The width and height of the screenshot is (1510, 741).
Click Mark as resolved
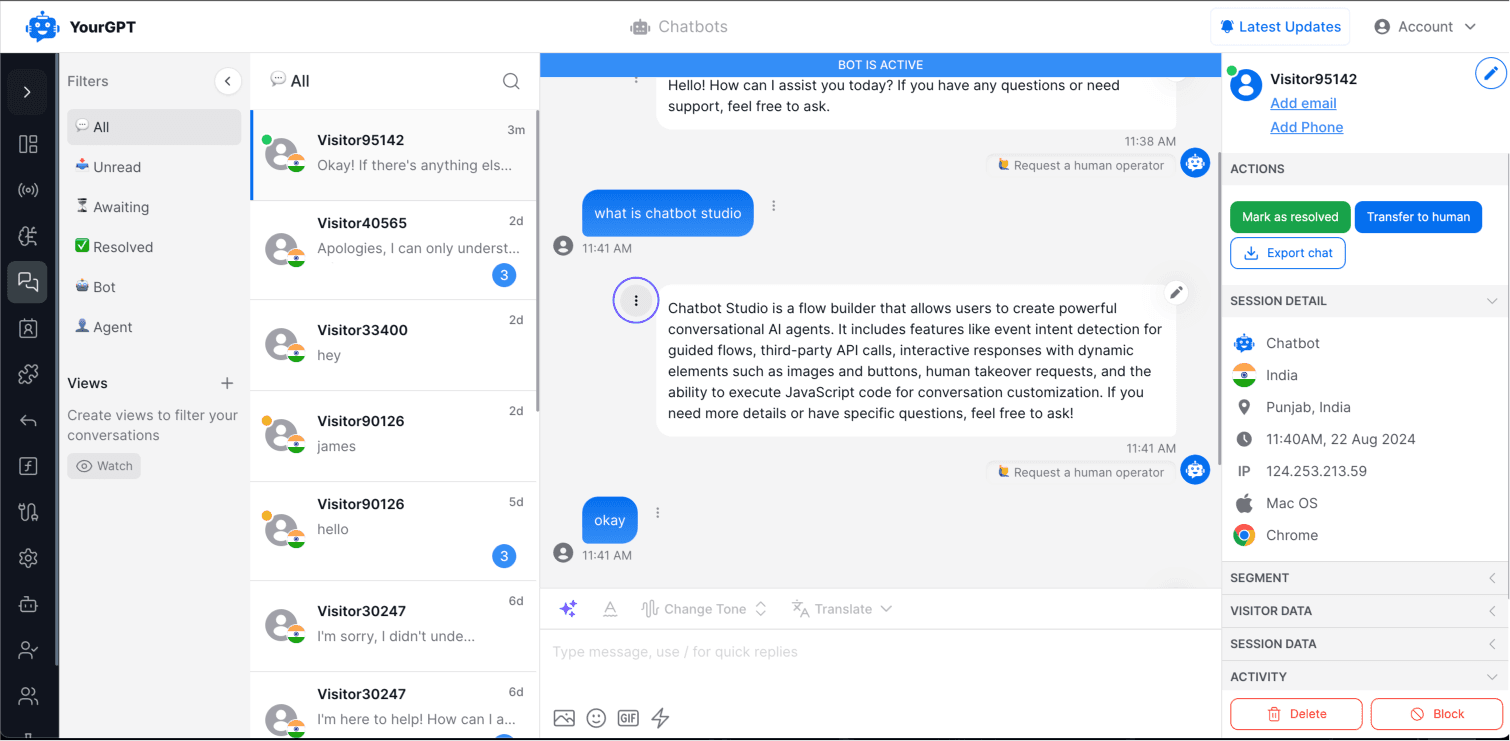pos(1290,217)
